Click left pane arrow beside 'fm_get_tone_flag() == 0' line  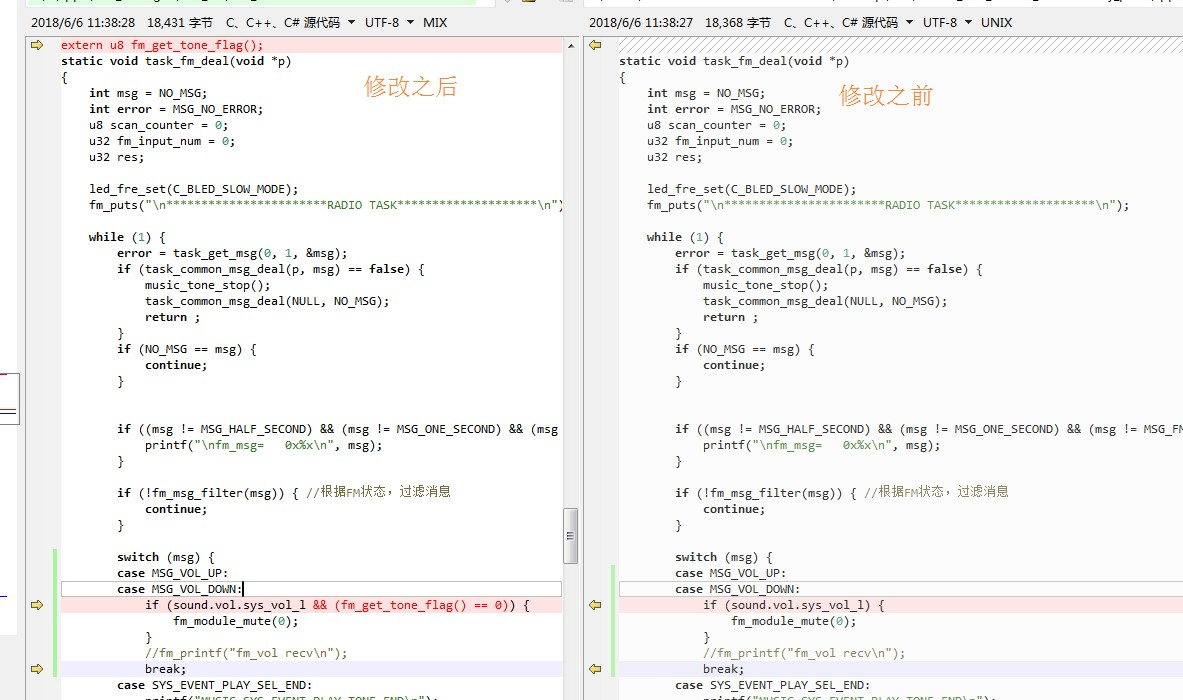[37, 605]
